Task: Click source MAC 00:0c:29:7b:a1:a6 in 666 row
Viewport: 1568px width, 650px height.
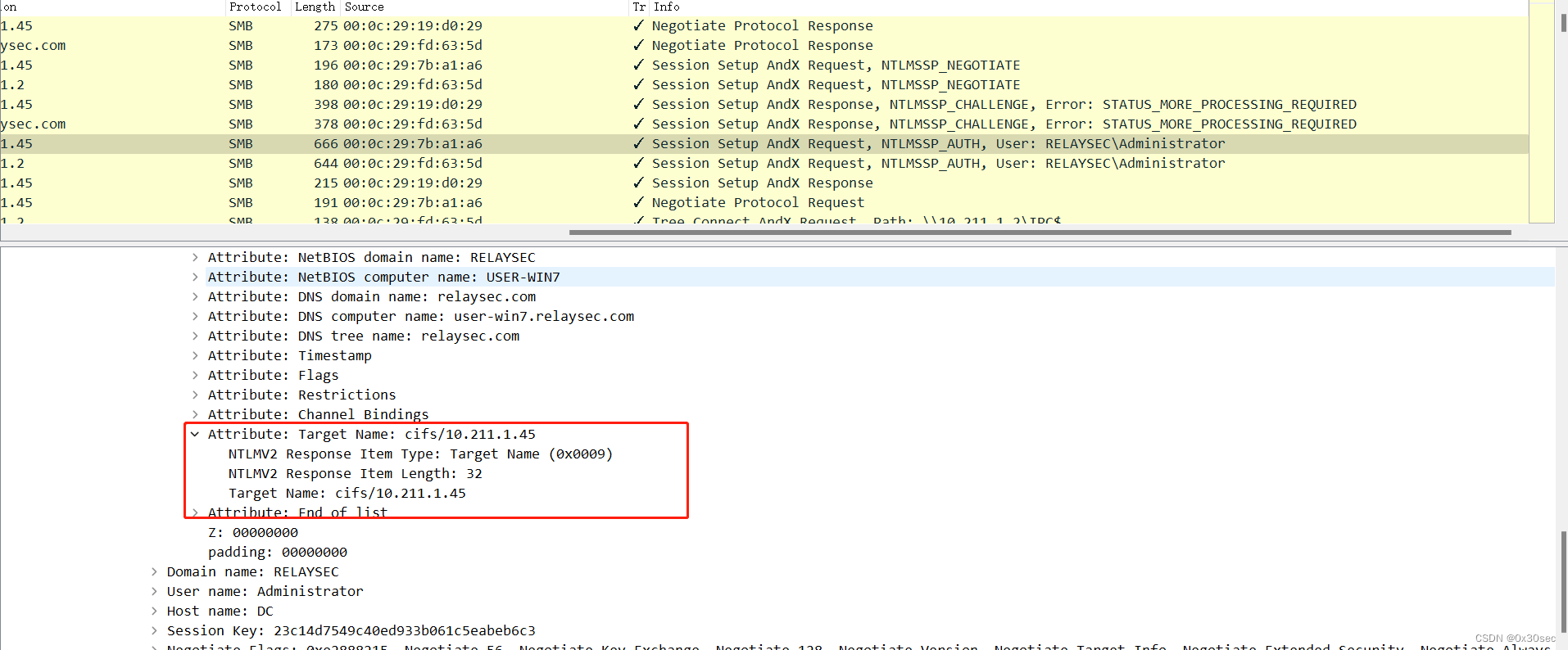Action: click(x=413, y=144)
